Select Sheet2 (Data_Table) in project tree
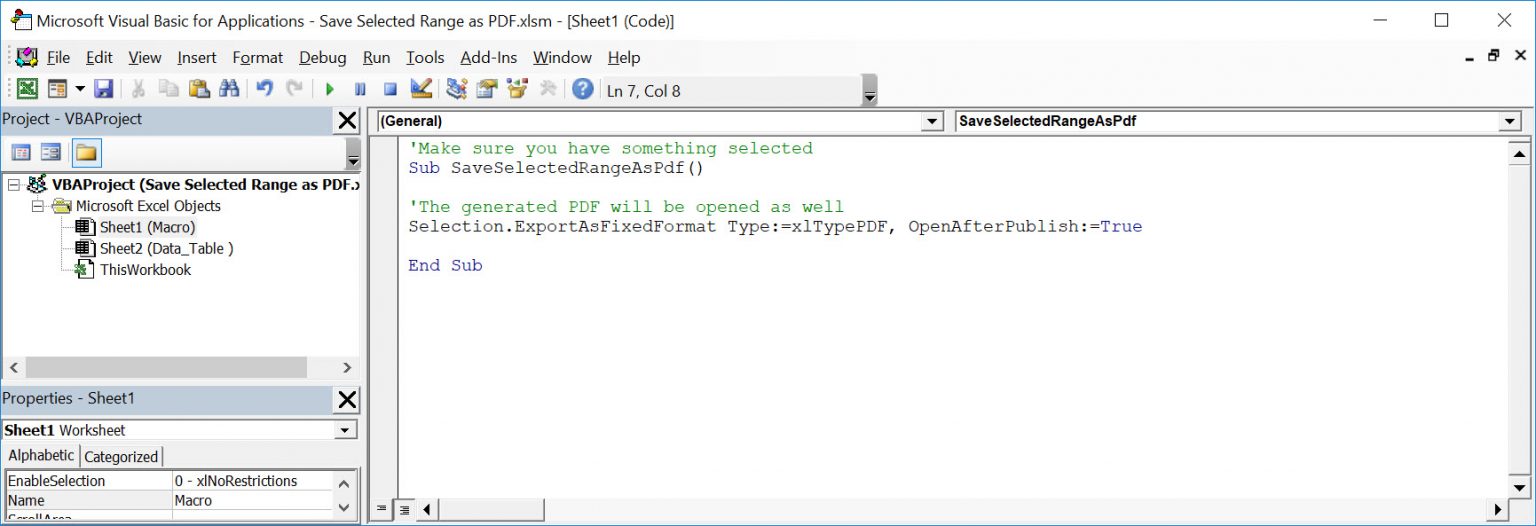Image resolution: width=1536 pixels, height=526 pixels. (x=166, y=248)
